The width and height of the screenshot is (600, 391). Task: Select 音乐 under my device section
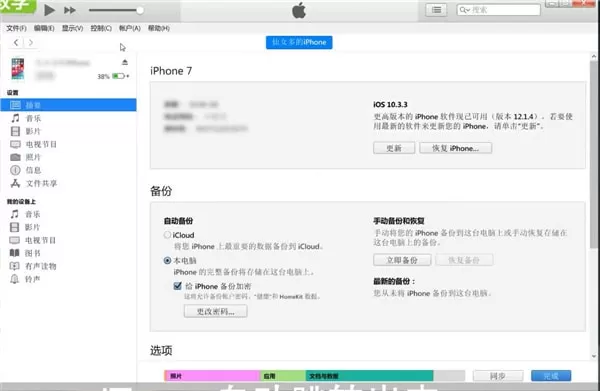[33, 214]
